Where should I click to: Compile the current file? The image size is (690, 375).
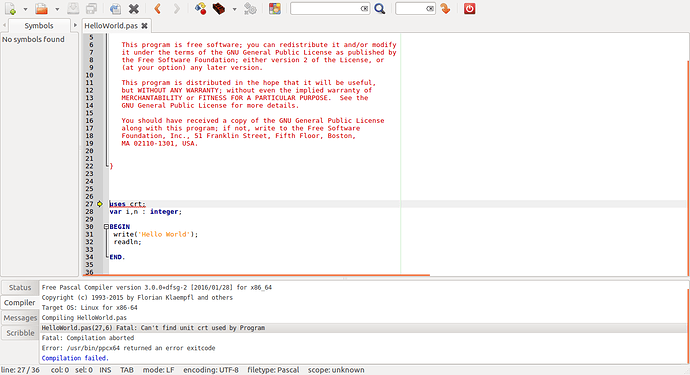tap(200, 9)
